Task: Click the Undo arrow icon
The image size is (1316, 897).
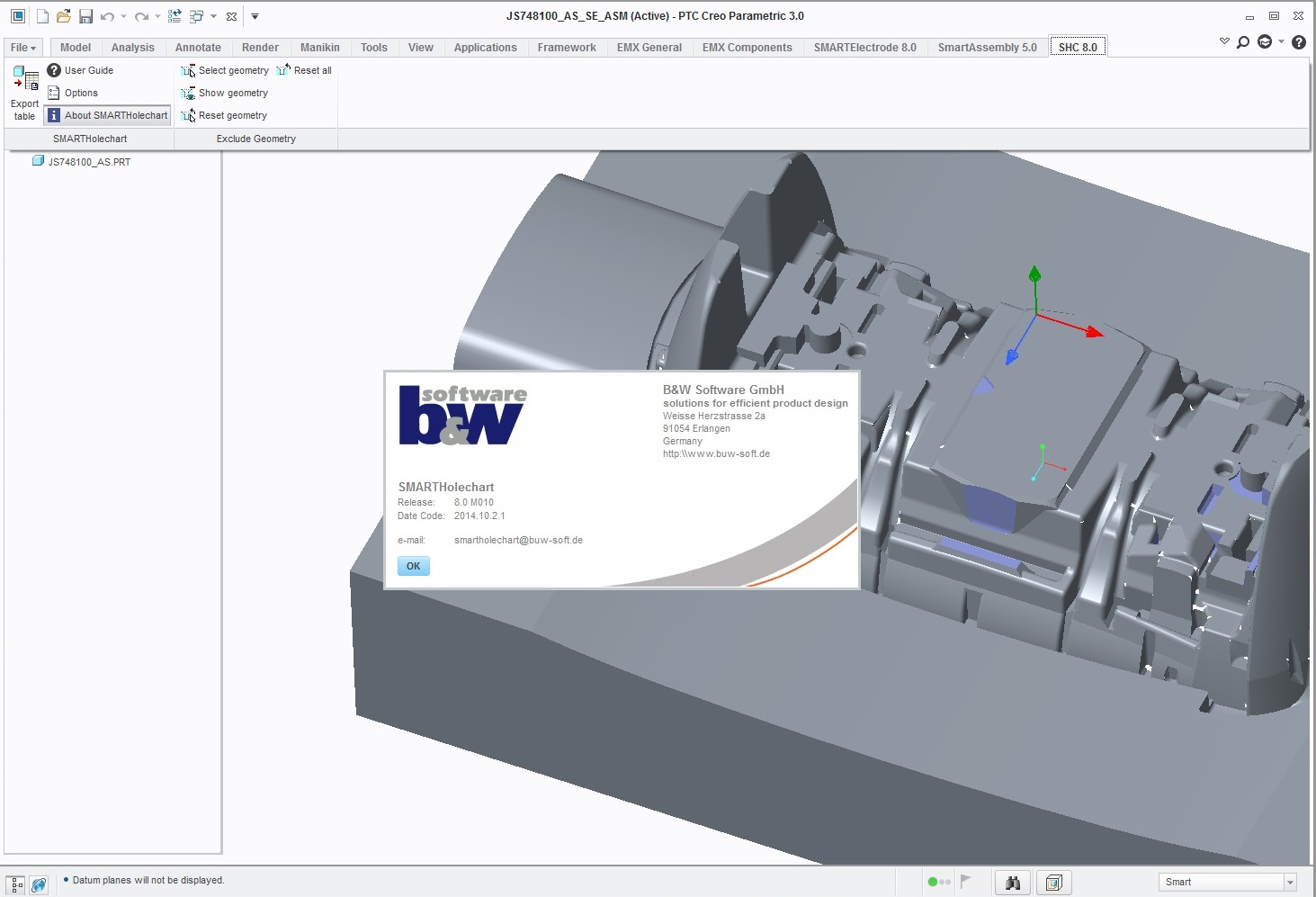Action: tap(107, 16)
